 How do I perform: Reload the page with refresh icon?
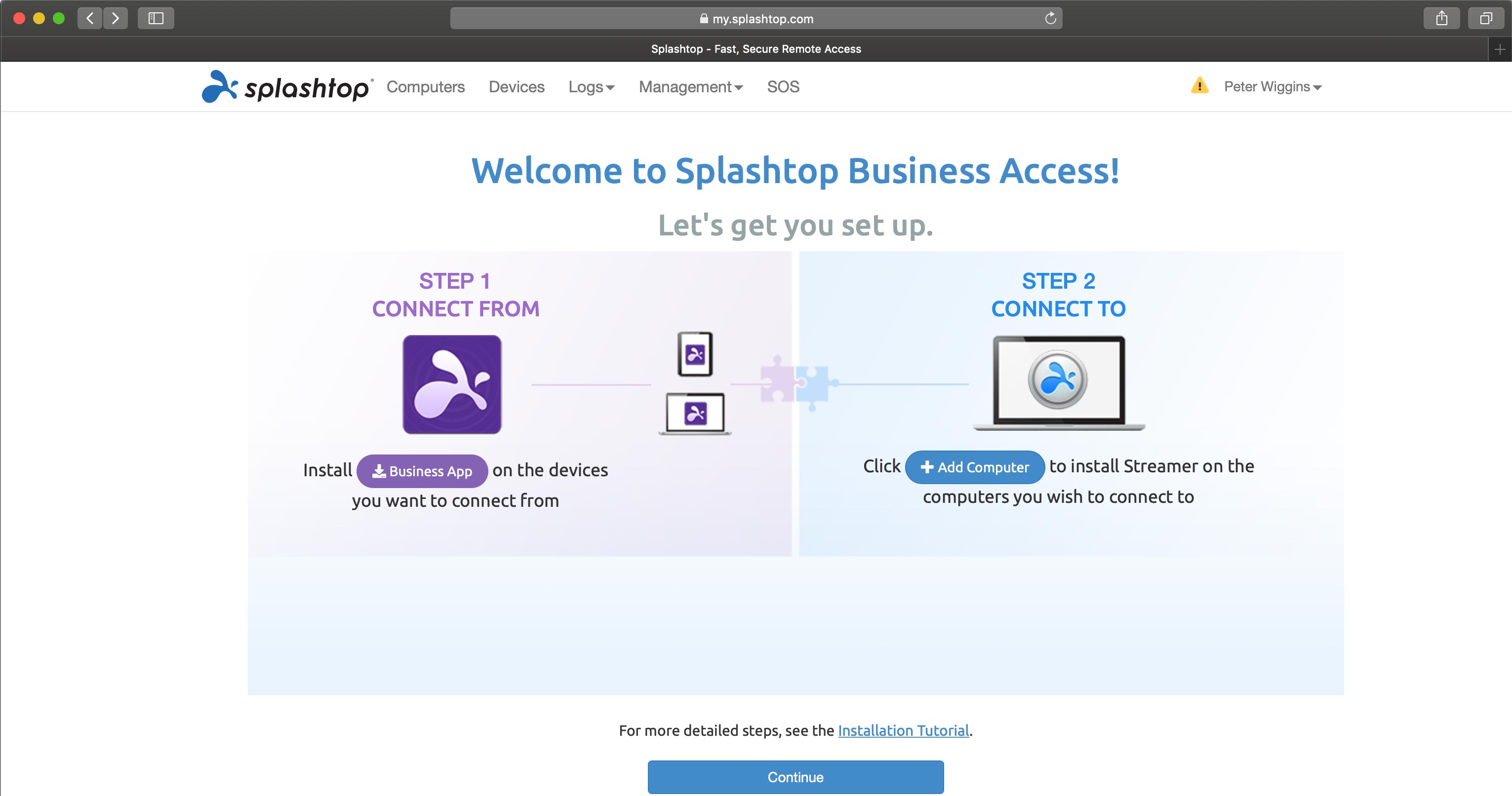(1050, 18)
